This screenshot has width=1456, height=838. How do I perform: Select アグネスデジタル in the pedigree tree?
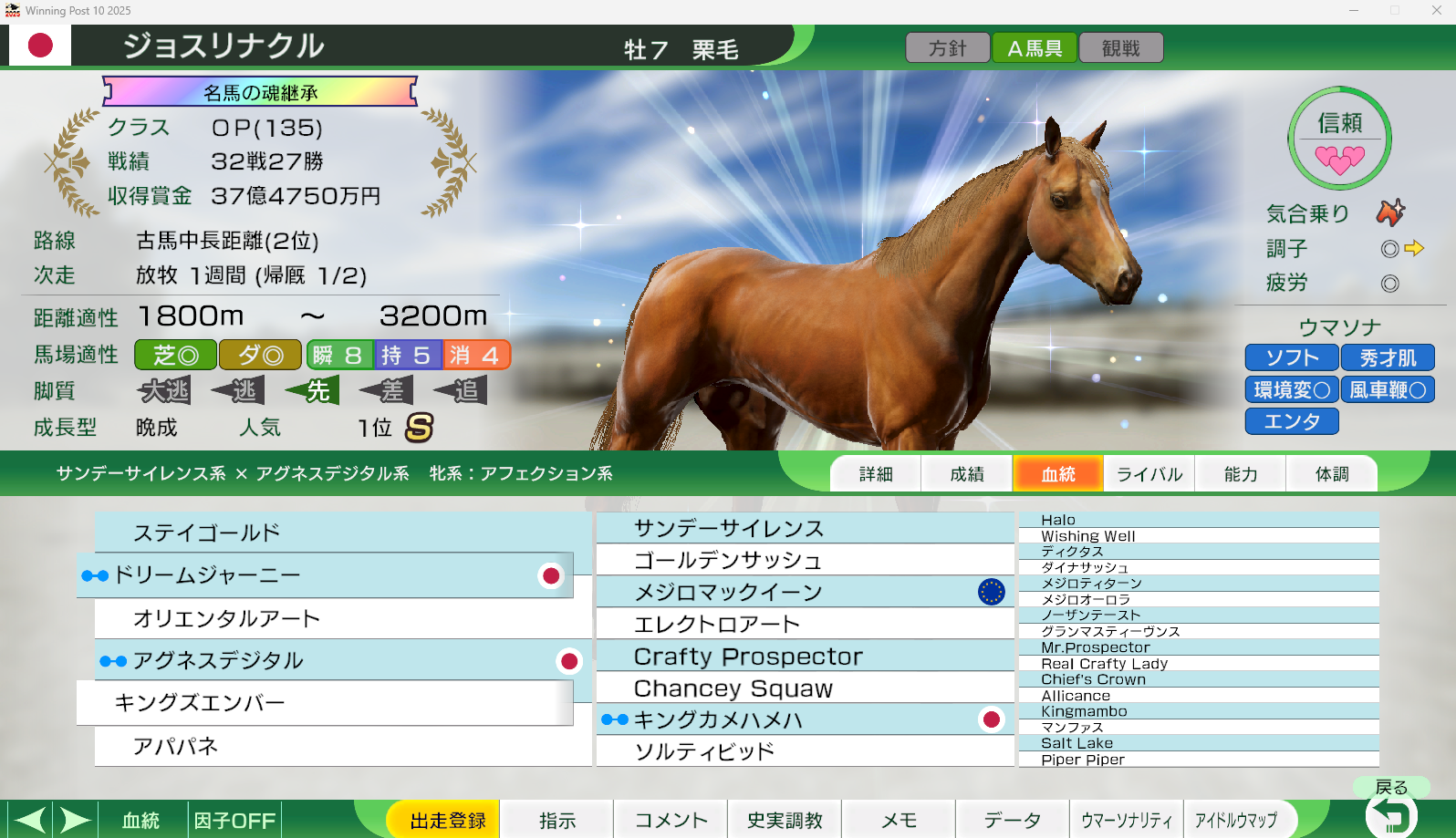[343, 660]
